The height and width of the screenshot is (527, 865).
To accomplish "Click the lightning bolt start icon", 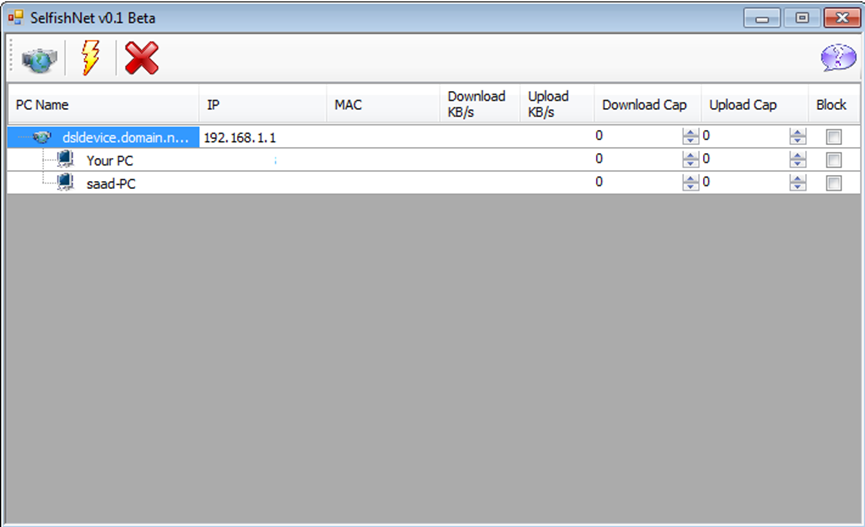I will point(90,59).
